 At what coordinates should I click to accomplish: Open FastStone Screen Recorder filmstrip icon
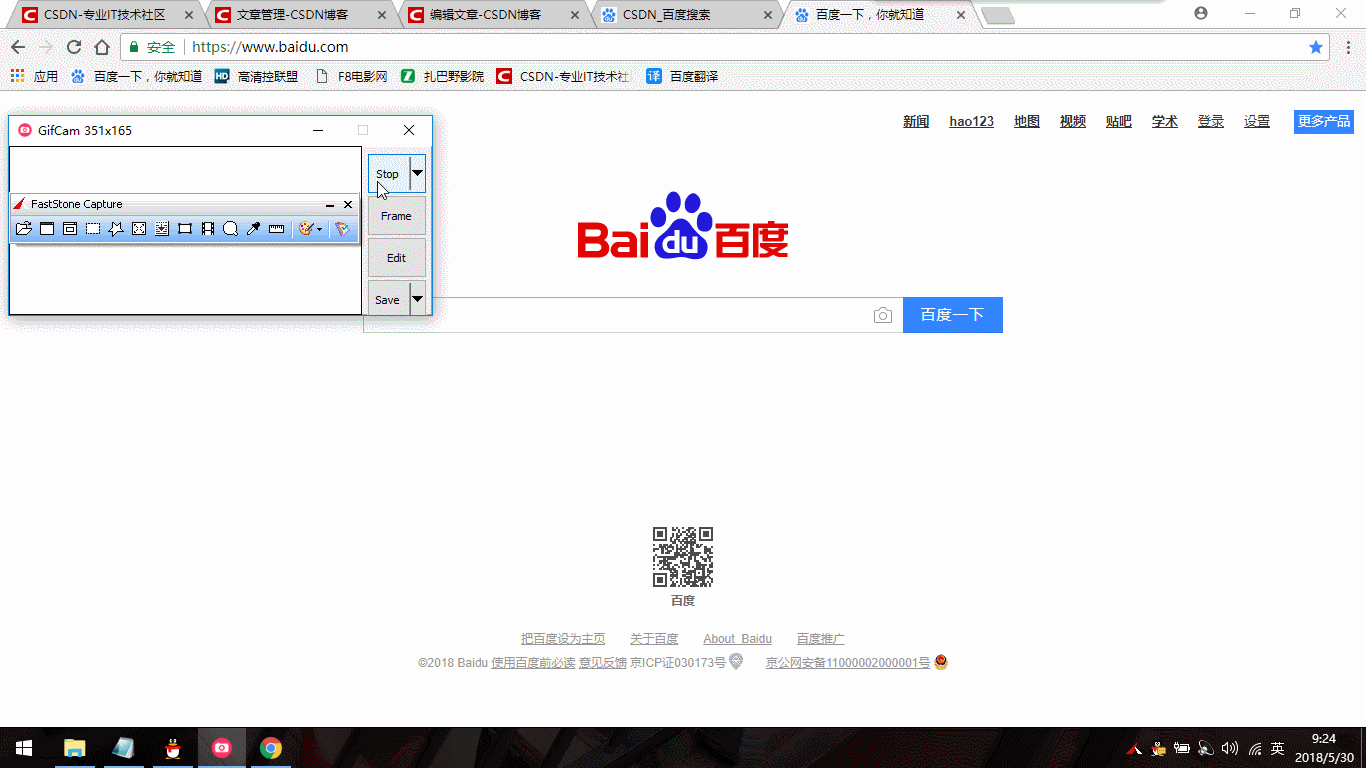click(x=208, y=229)
